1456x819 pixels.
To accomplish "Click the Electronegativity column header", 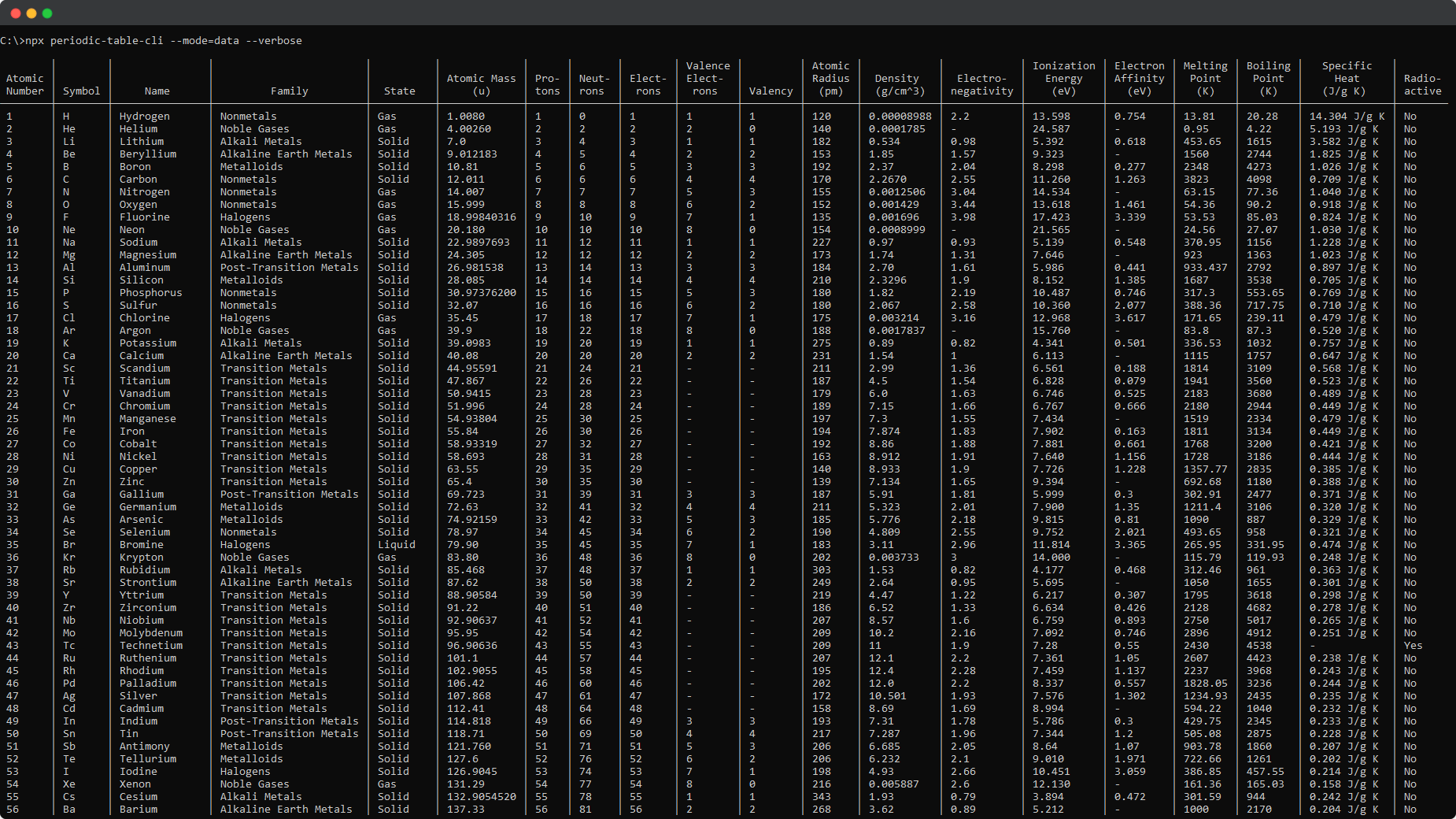I will [981, 84].
